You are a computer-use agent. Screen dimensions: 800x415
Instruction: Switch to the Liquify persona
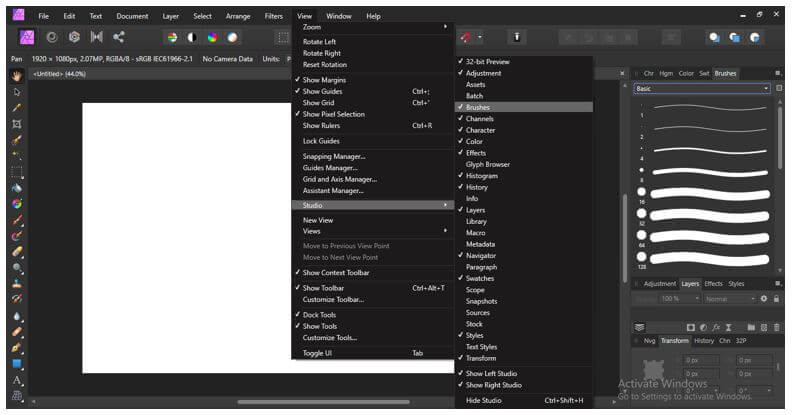pos(52,37)
